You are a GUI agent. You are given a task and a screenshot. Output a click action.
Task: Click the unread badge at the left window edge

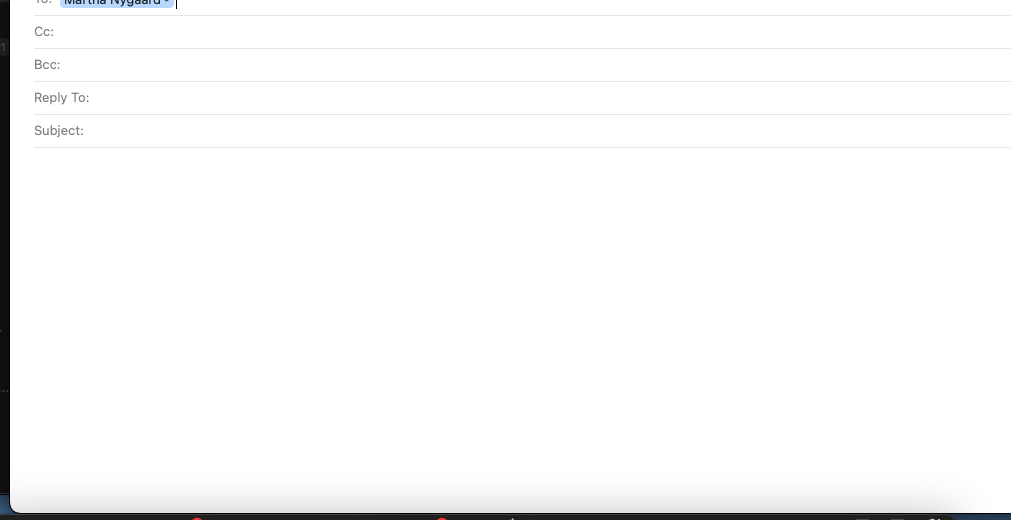[3, 47]
